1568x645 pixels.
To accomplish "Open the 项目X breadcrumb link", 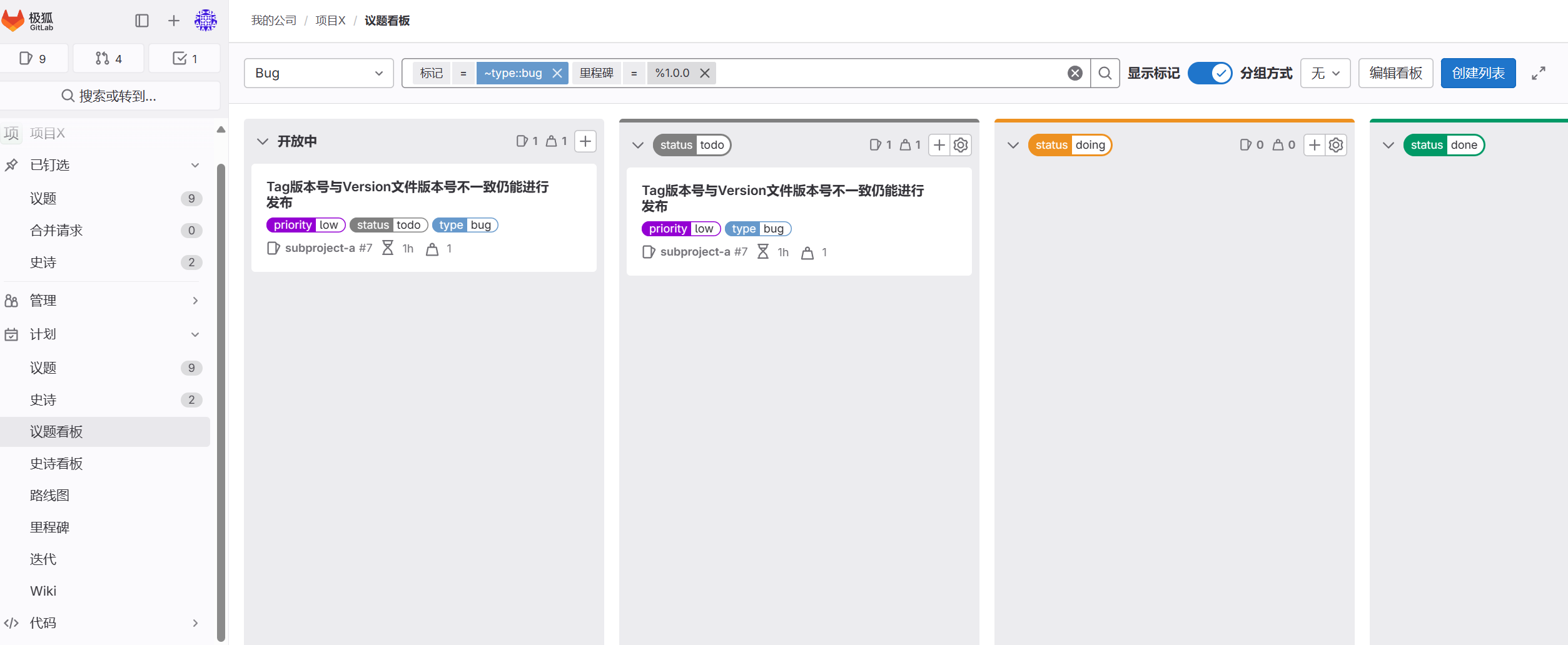I will [x=330, y=20].
